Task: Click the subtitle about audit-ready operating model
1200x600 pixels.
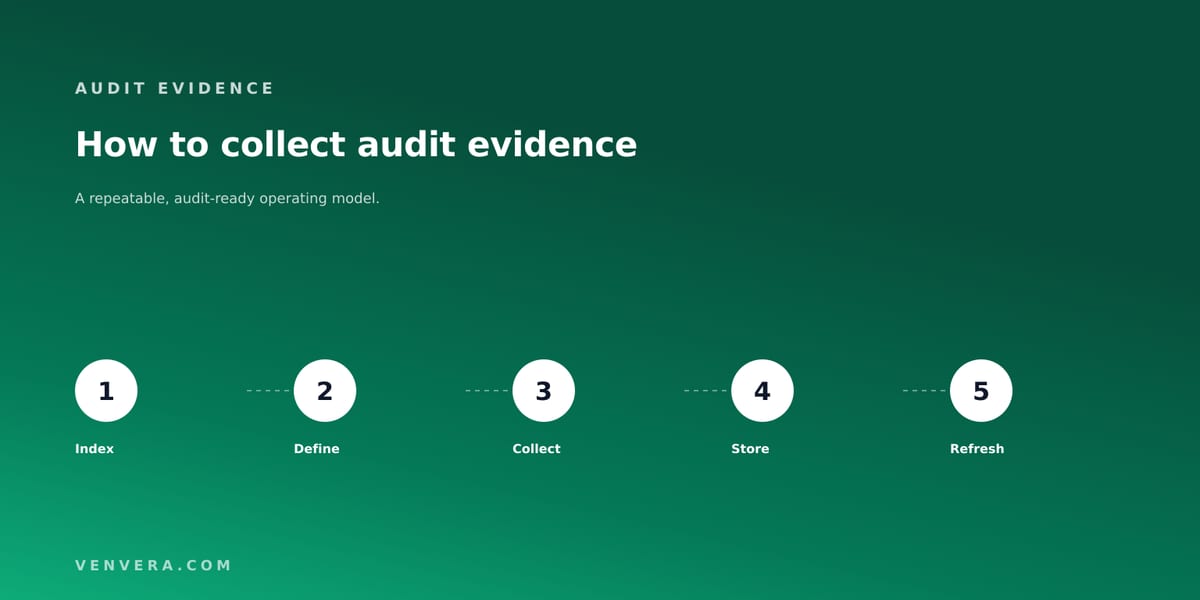Action: [227, 199]
